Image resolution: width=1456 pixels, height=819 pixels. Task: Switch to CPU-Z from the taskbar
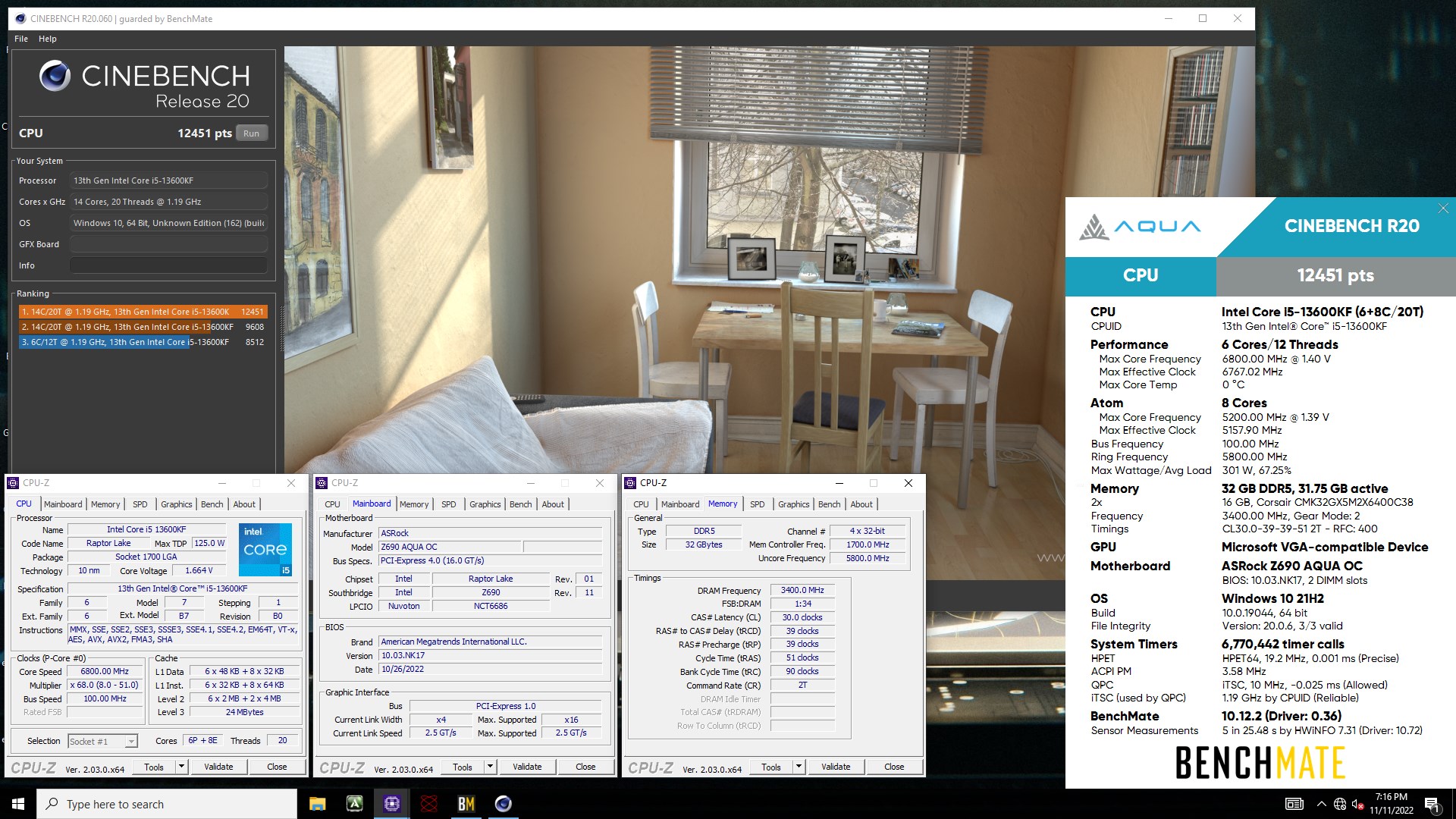[392, 804]
